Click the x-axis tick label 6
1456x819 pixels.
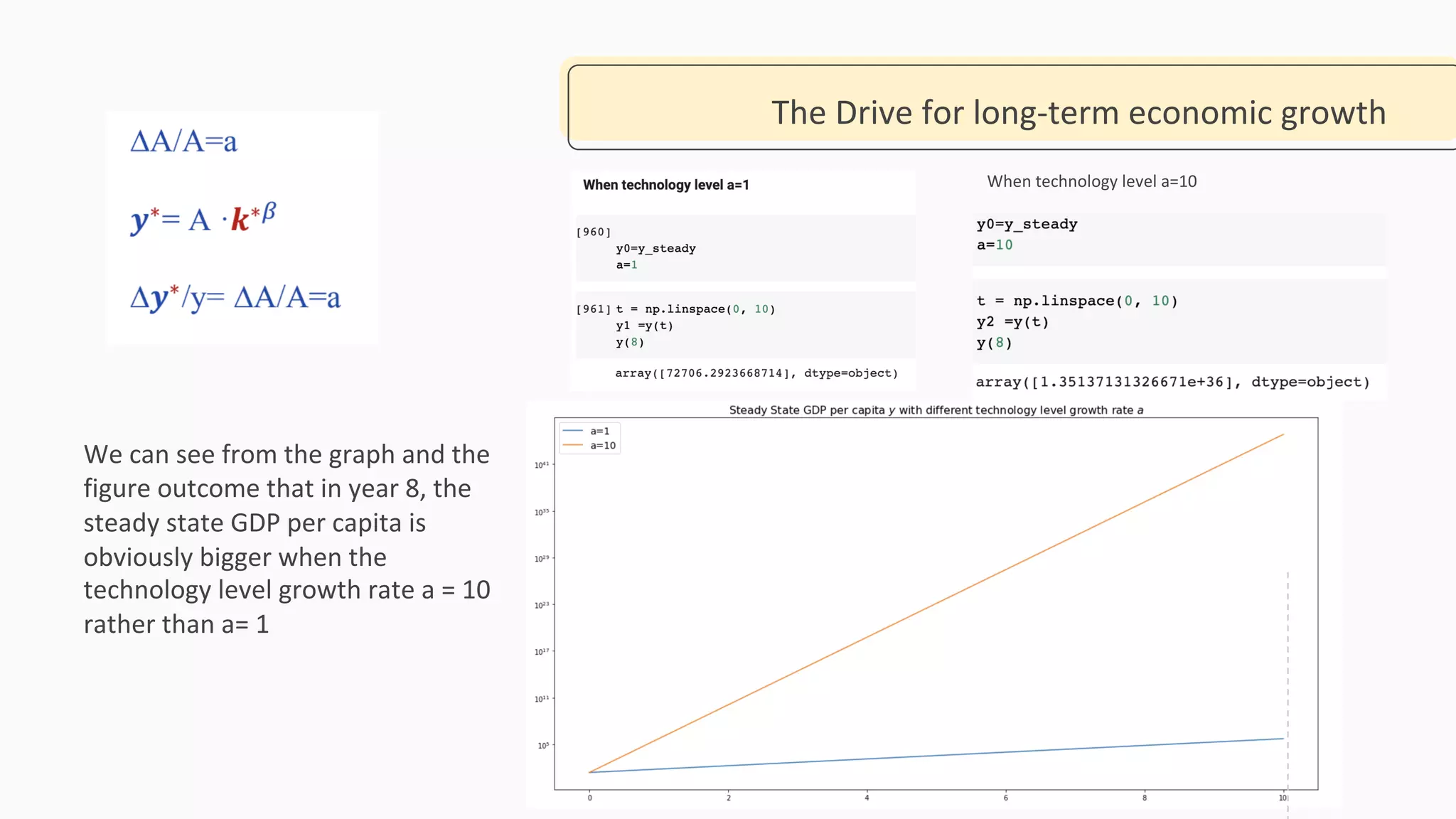pyautogui.click(x=1005, y=798)
